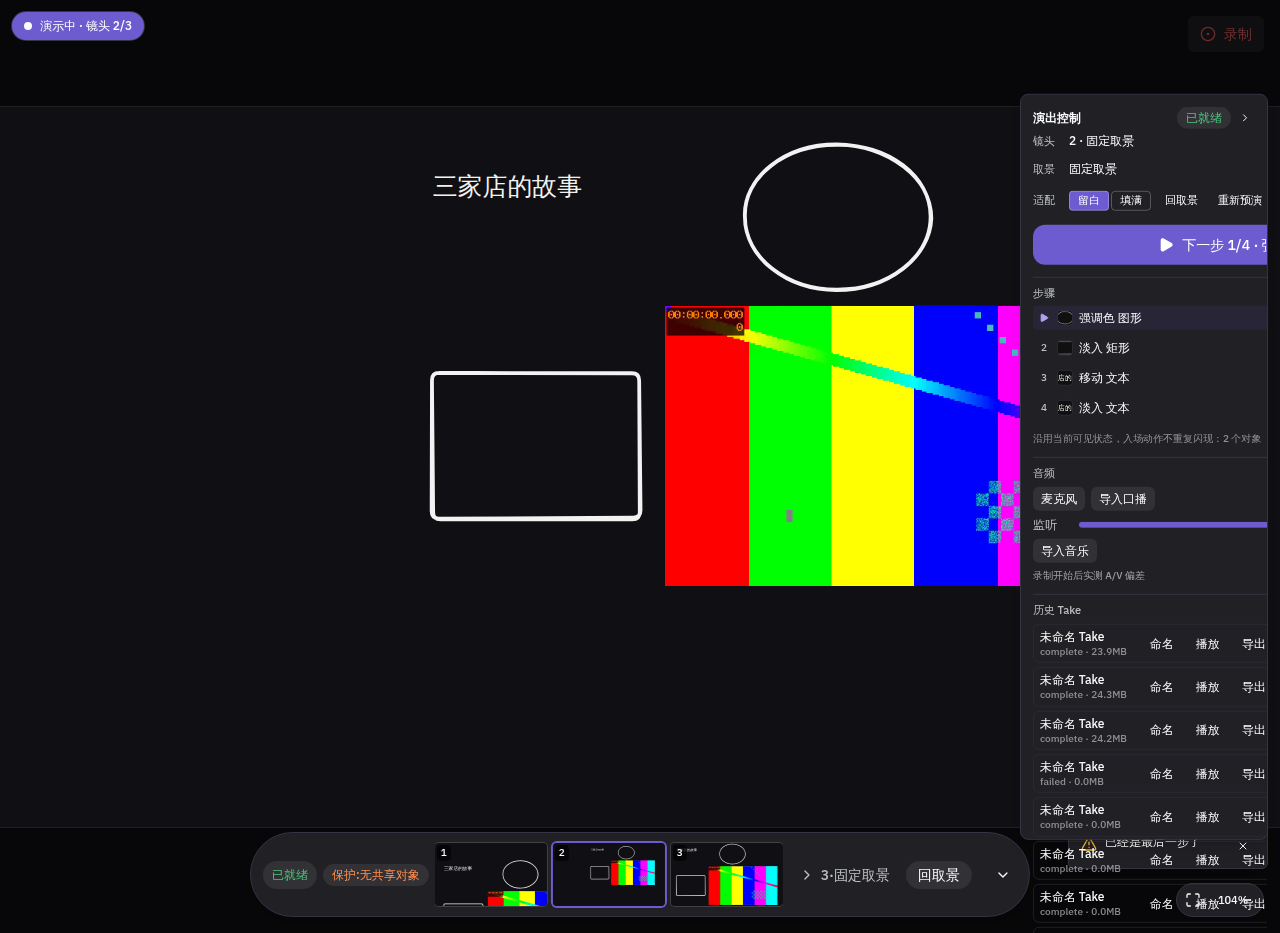Click the 三家店的故事 title text

coord(507,187)
